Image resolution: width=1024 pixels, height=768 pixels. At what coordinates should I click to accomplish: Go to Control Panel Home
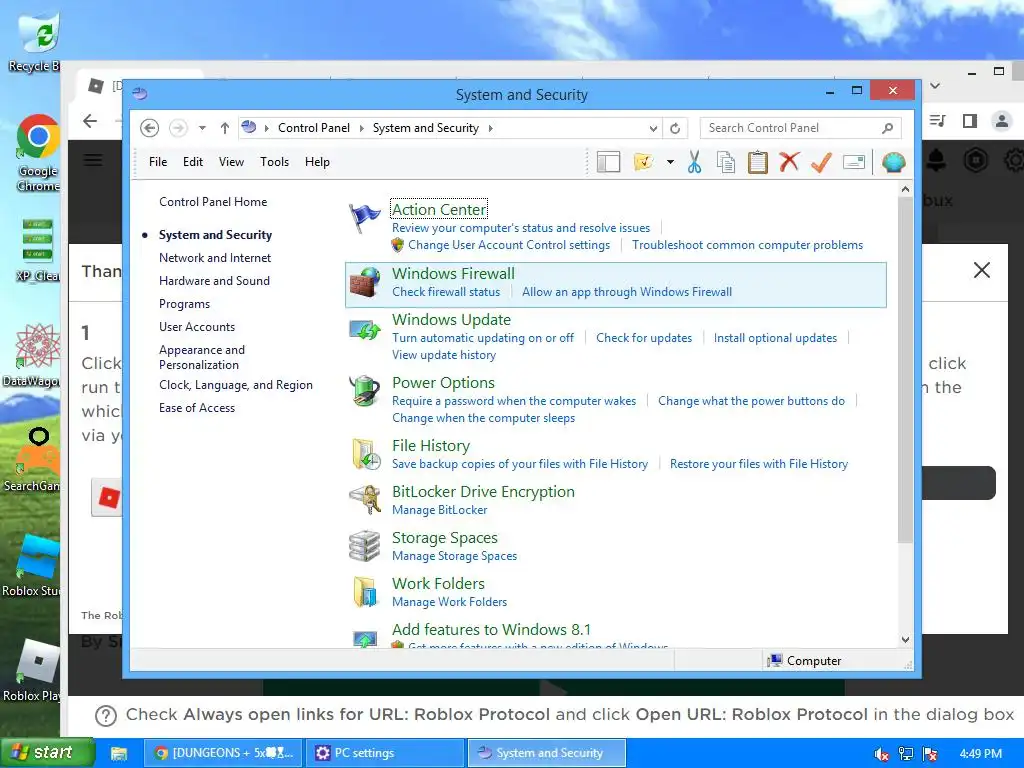tap(213, 202)
